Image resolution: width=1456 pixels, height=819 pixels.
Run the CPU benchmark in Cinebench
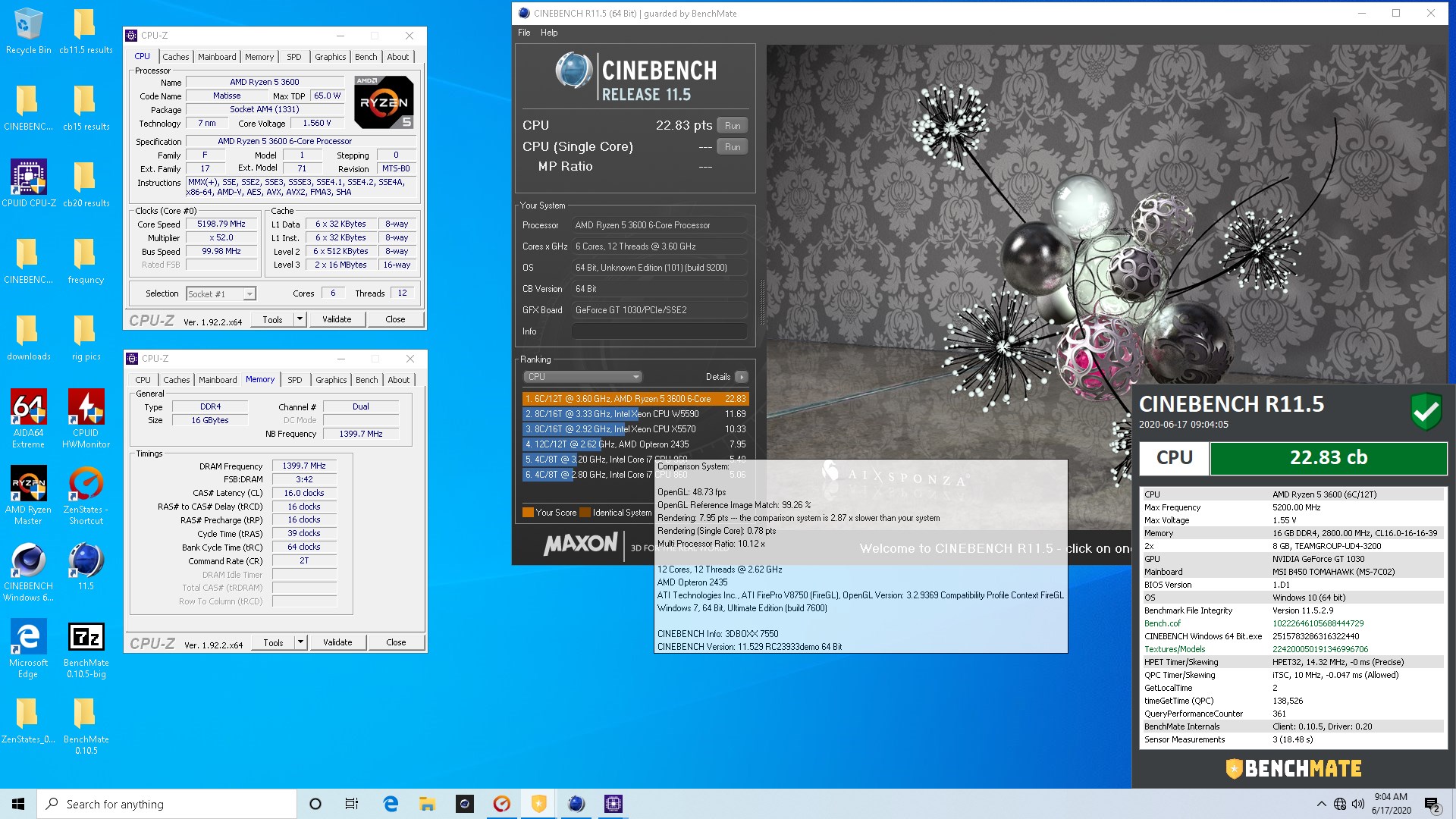[x=733, y=126]
